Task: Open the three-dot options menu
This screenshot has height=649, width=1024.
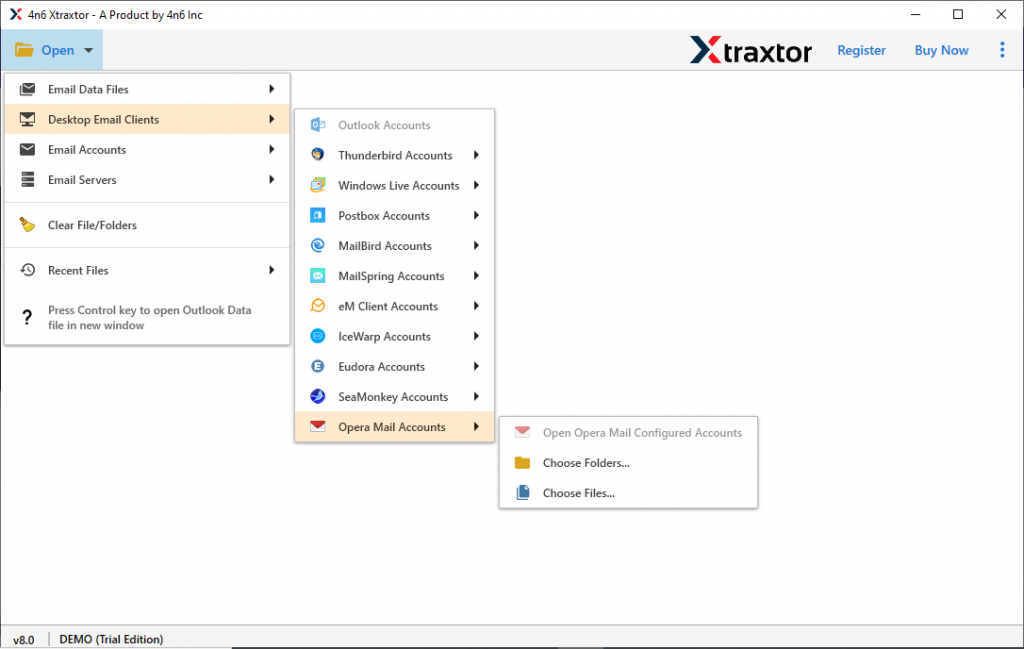Action: pos(1002,49)
